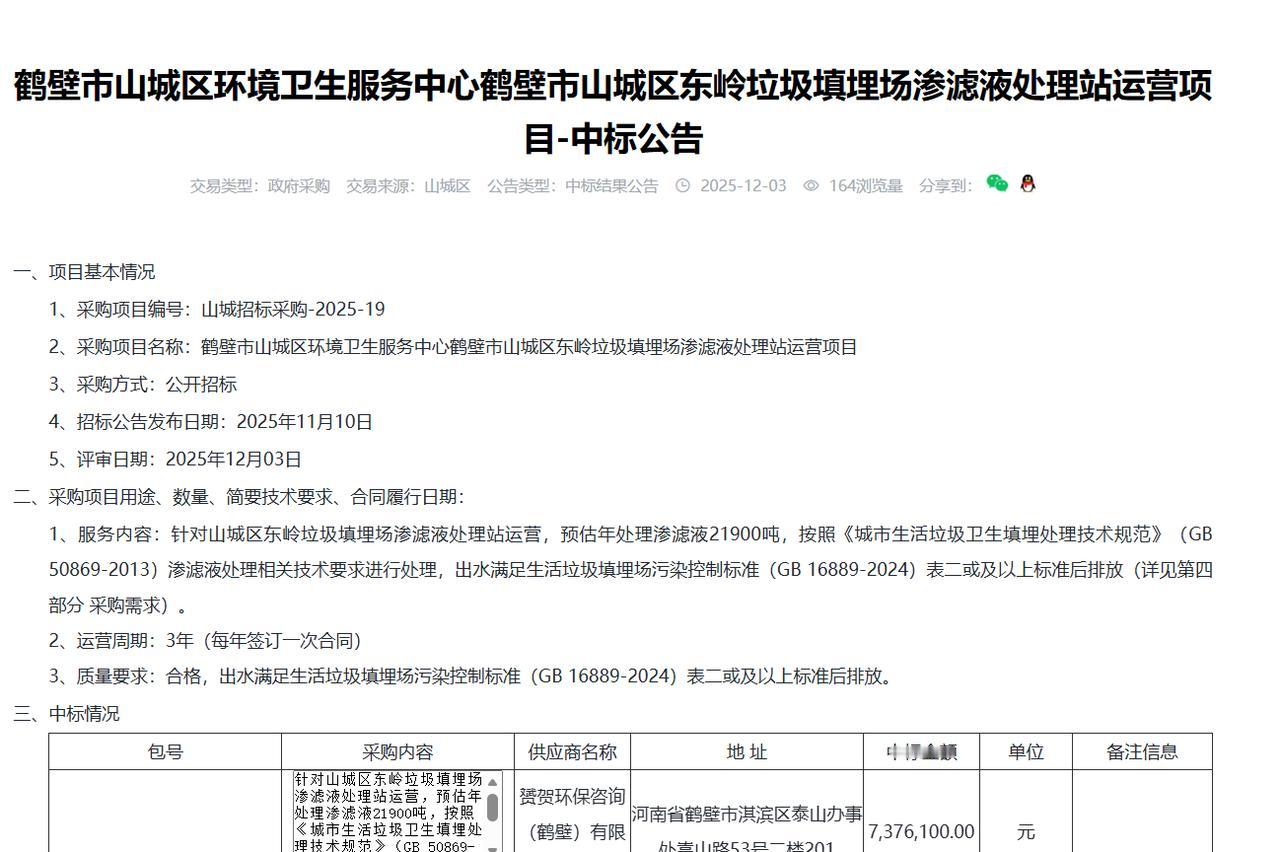
Task: Click the 中标金额 column header
Action: tap(922, 751)
